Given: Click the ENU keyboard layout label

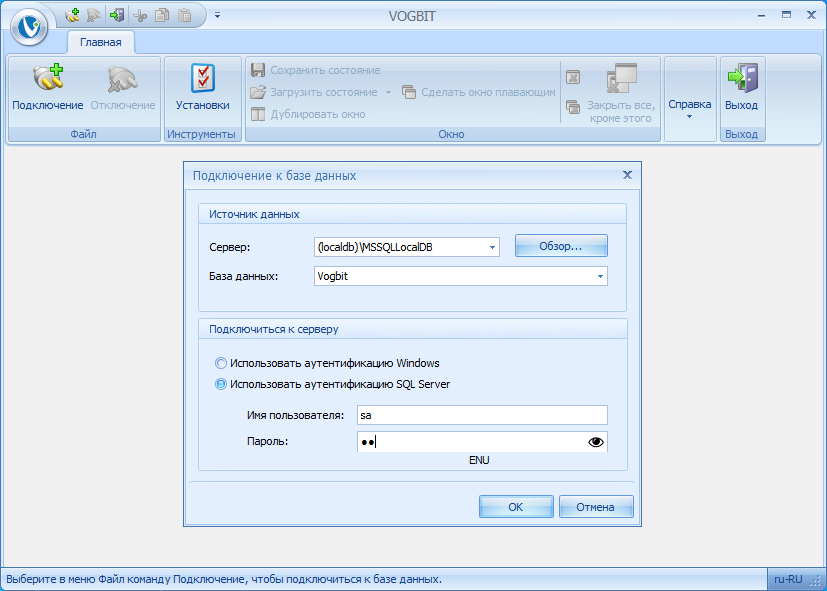Looking at the screenshot, I should click(x=479, y=460).
